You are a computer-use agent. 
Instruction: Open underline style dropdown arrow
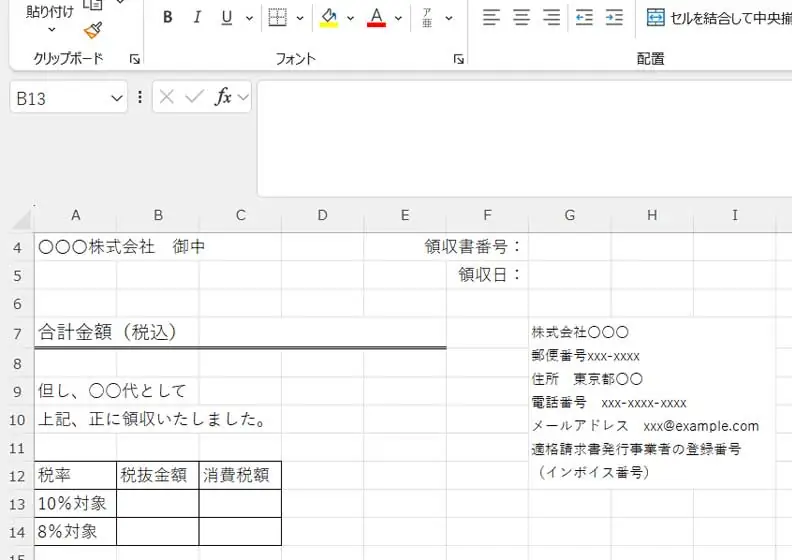(249, 18)
